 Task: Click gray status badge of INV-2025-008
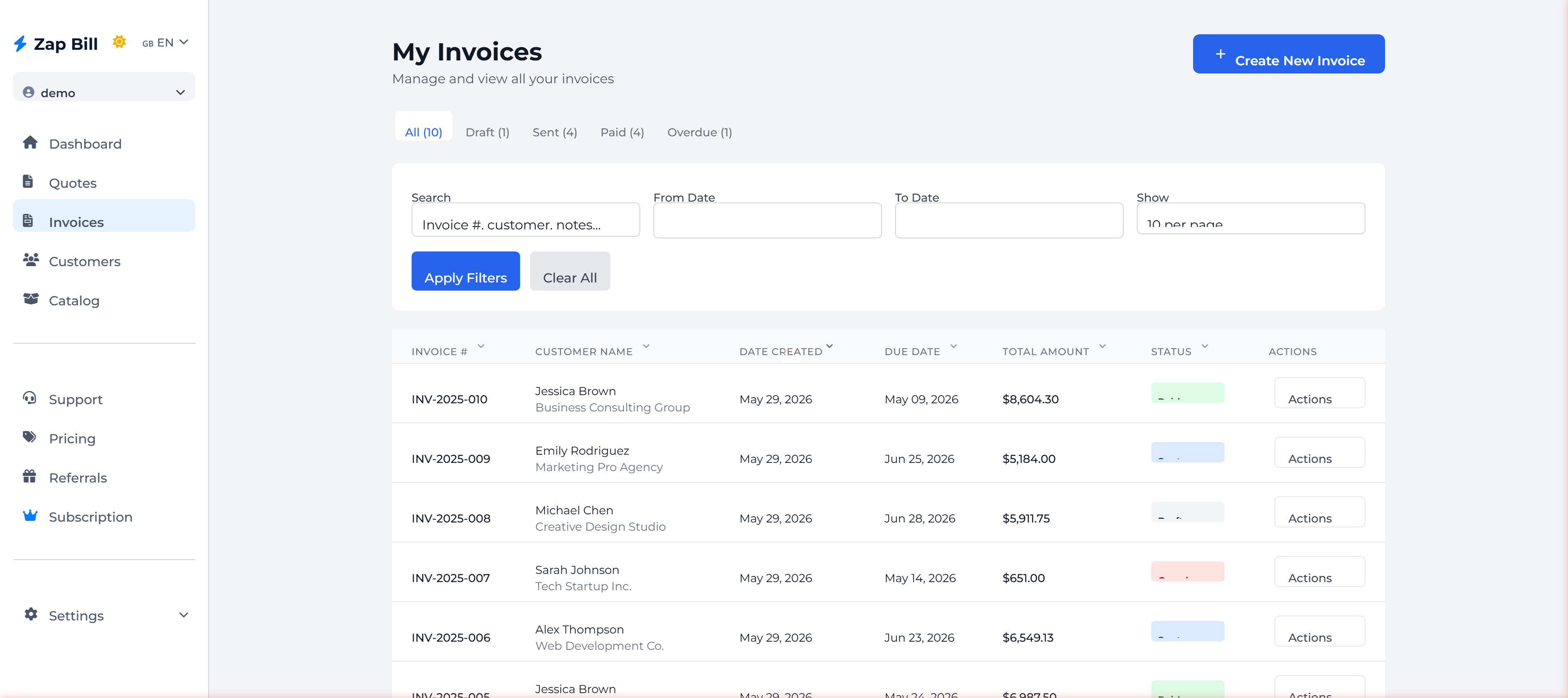[x=1187, y=512]
